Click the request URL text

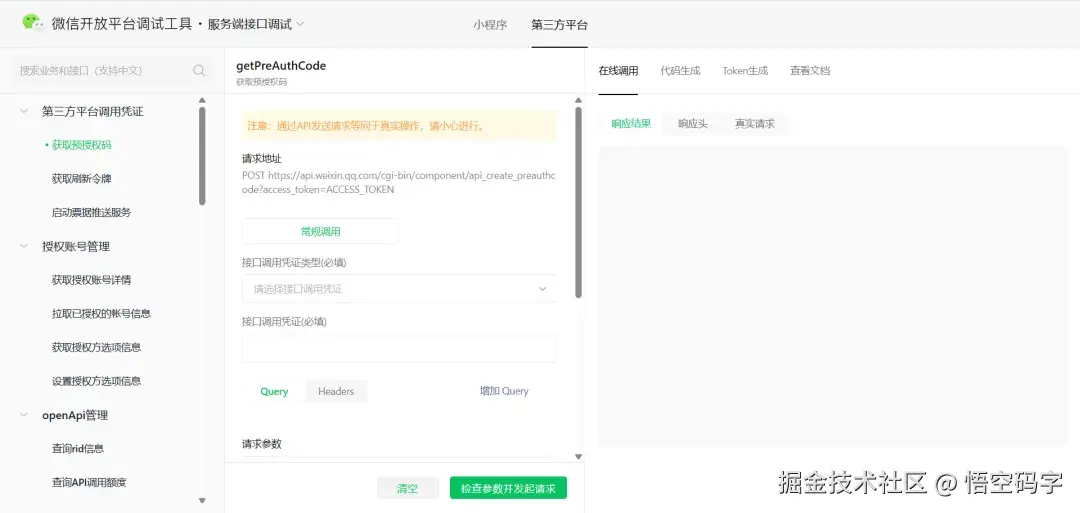click(399, 182)
